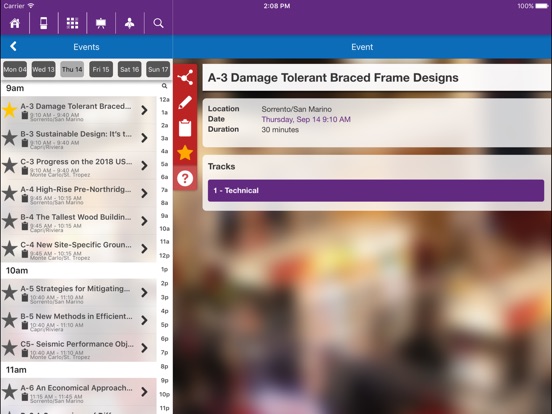
Task: Open B-5 New Methods in Efficient chevron
Action: click(x=144, y=320)
